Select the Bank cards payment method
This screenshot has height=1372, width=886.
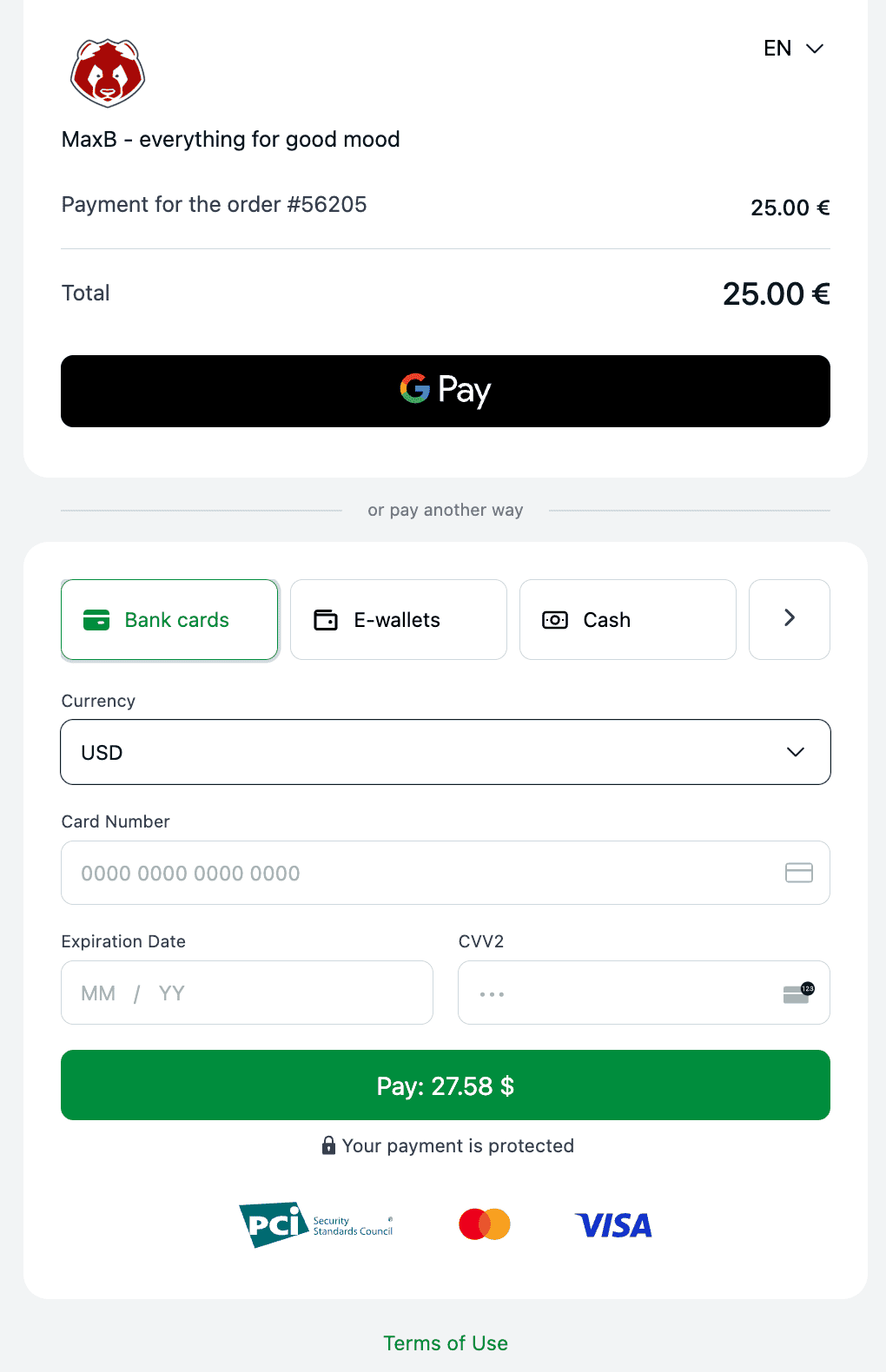(x=169, y=619)
